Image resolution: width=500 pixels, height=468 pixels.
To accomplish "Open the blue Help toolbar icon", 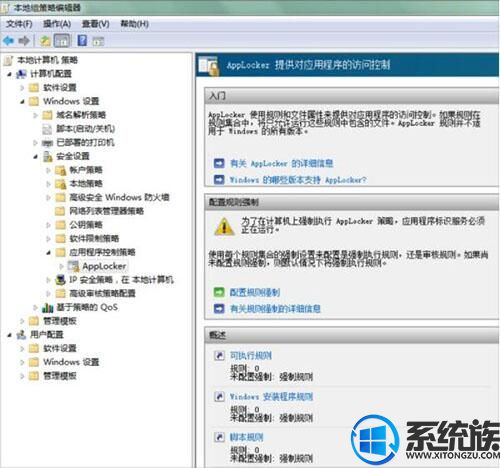I will coord(82,41).
